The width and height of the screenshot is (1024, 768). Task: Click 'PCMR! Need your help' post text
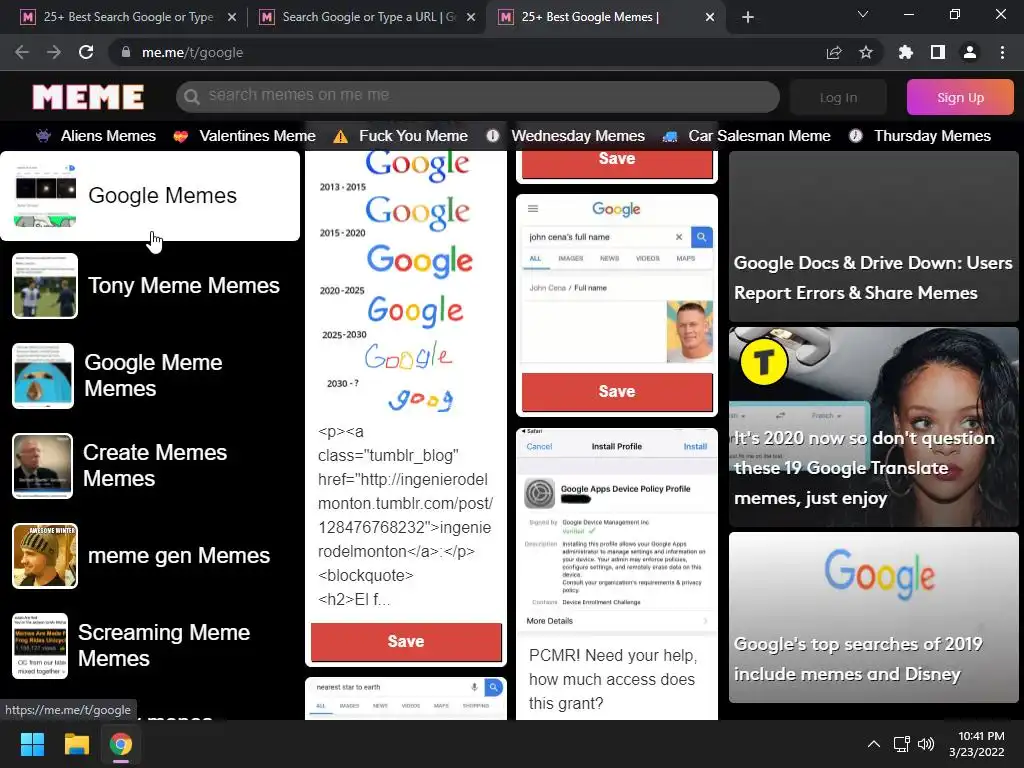[x=613, y=679]
